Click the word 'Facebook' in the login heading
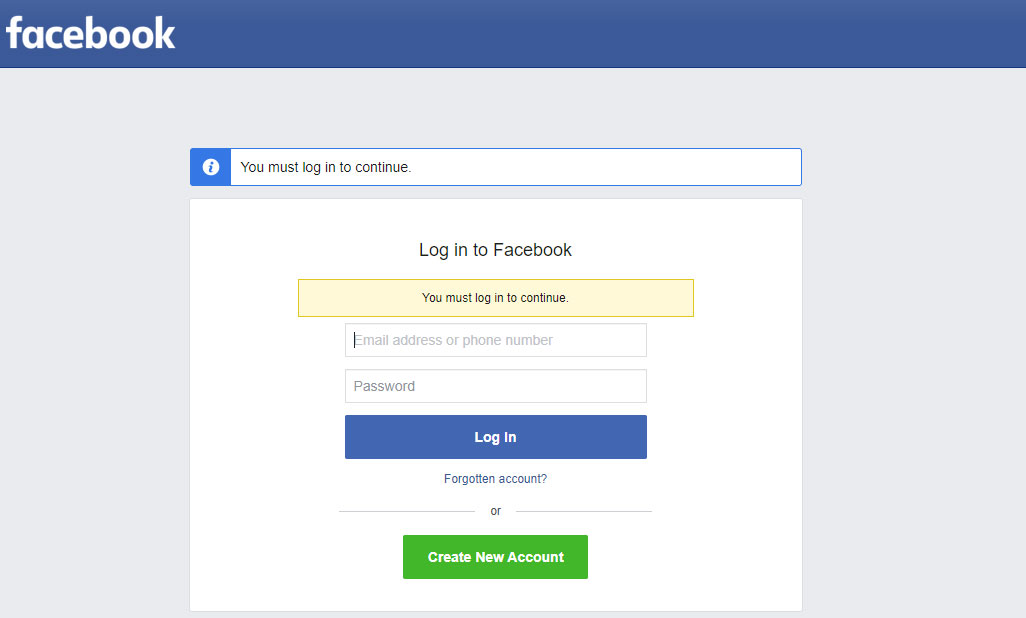This screenshot has width=1026, height=618. 532,250
